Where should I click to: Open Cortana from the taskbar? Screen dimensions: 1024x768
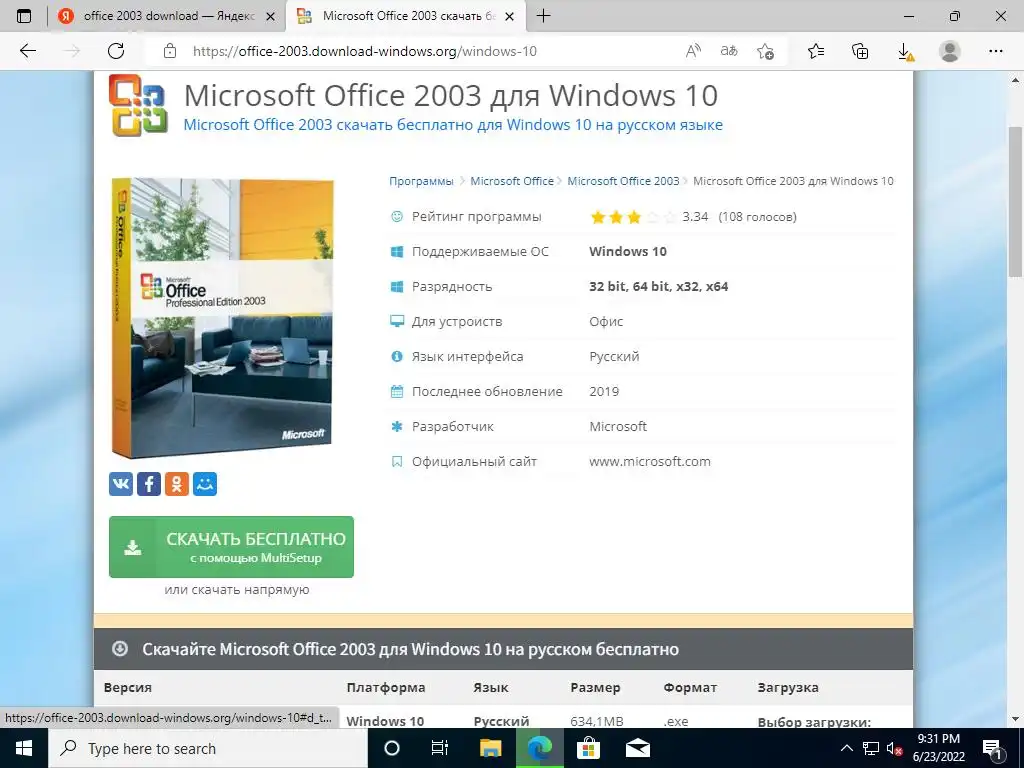coord(391,748)
